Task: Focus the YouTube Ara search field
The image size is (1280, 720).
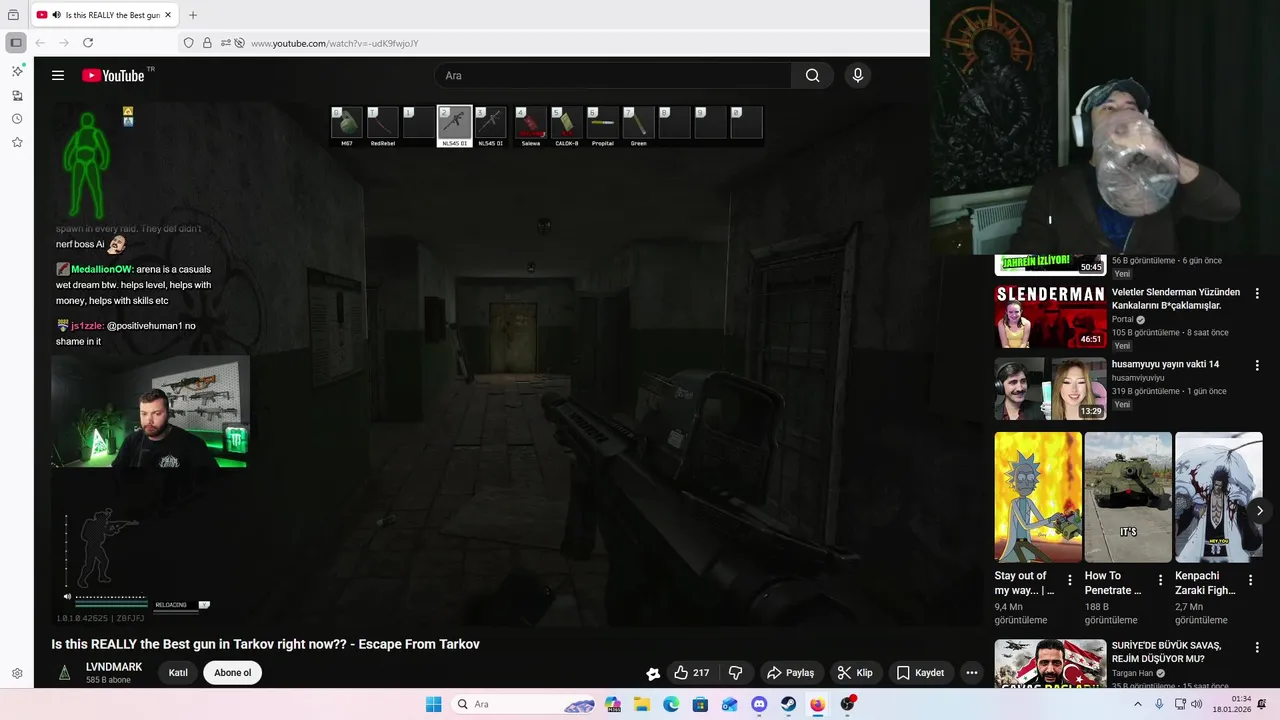Action: click(x=613, y=76)
